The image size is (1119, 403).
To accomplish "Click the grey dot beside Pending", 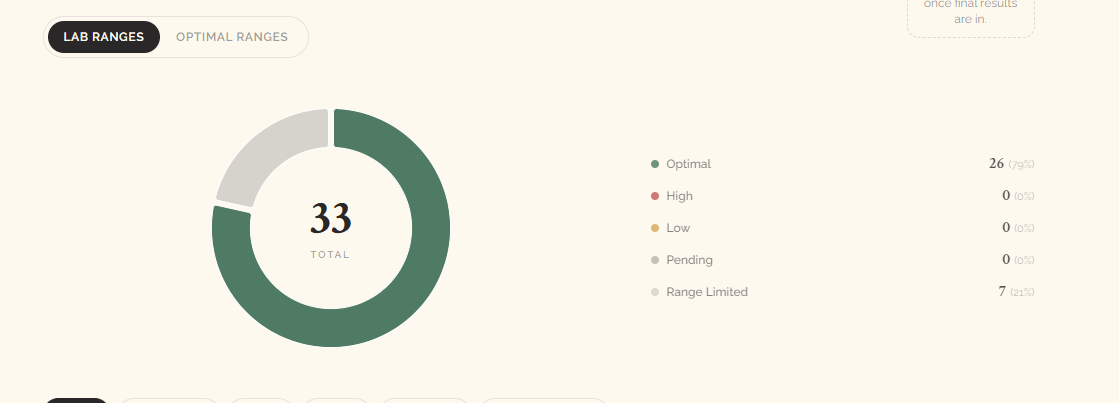I will (655, 260).
